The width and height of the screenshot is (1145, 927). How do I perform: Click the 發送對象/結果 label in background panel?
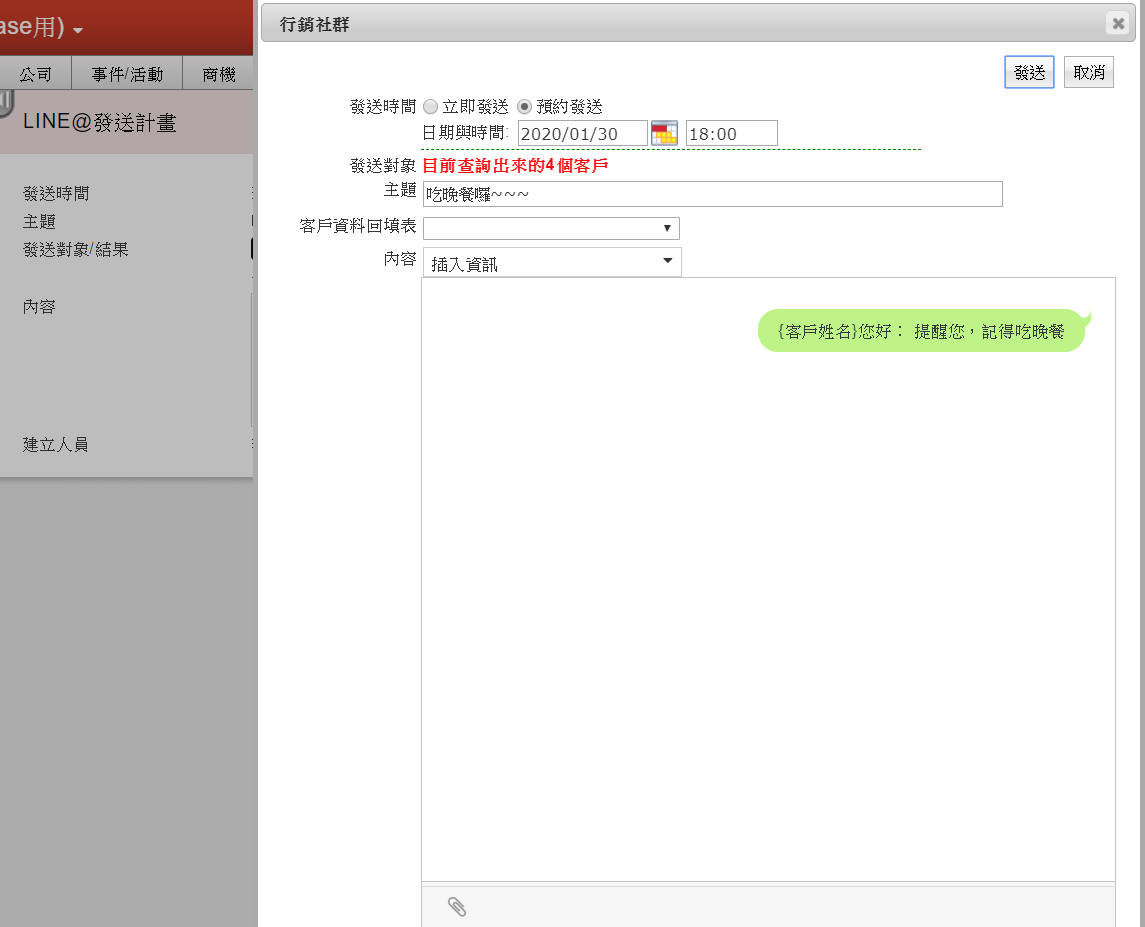coord(75,250)
